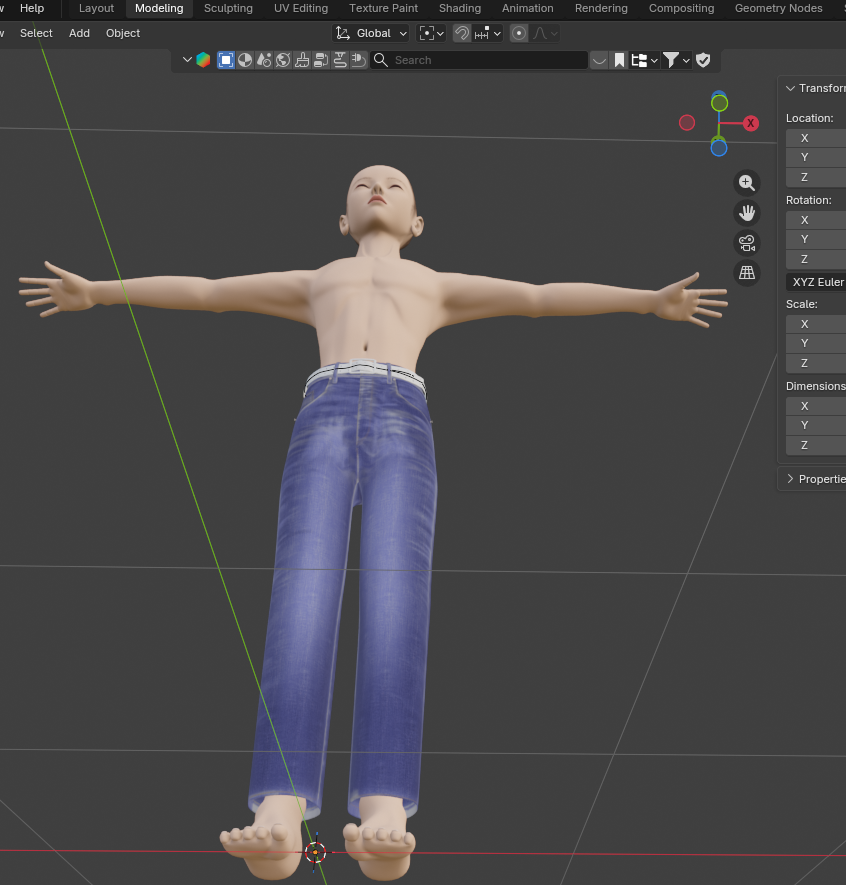Click the 3D cursor between the feet

315,852
